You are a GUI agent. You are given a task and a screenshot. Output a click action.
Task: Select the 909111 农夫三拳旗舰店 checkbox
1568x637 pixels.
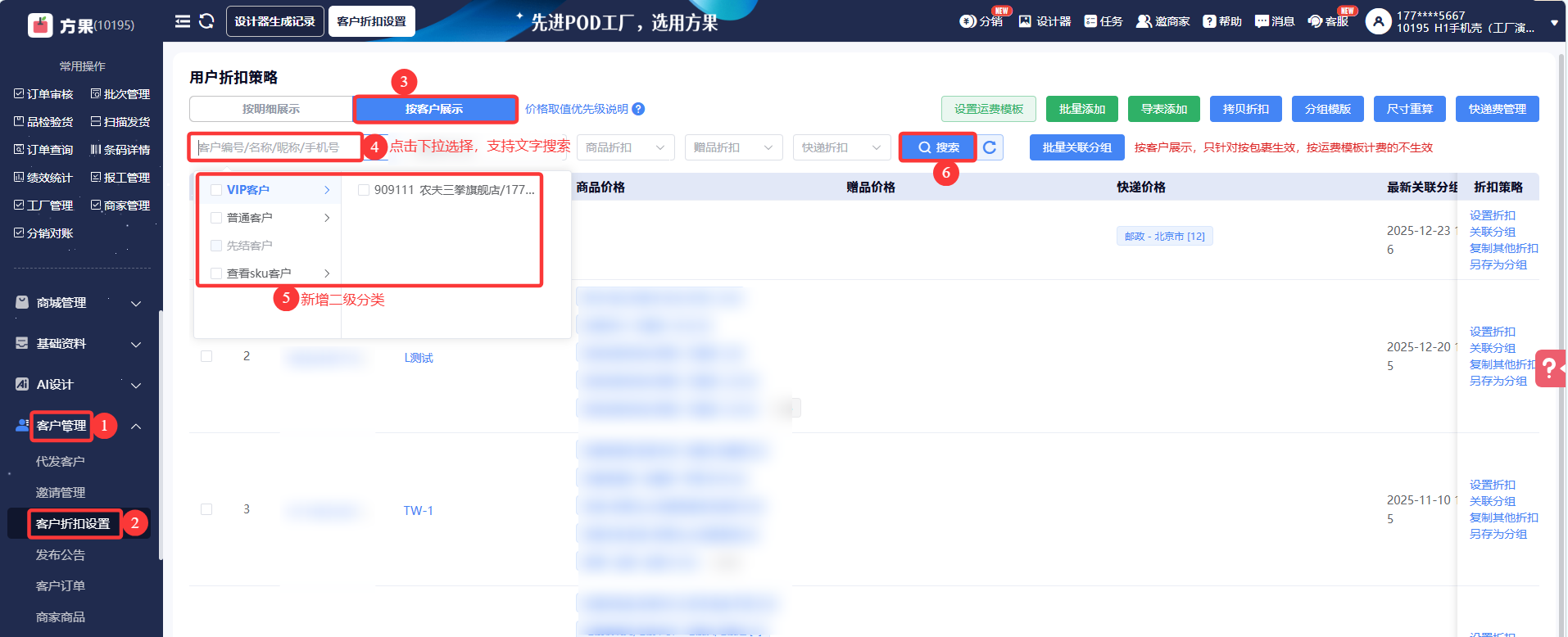pos(364,190)
